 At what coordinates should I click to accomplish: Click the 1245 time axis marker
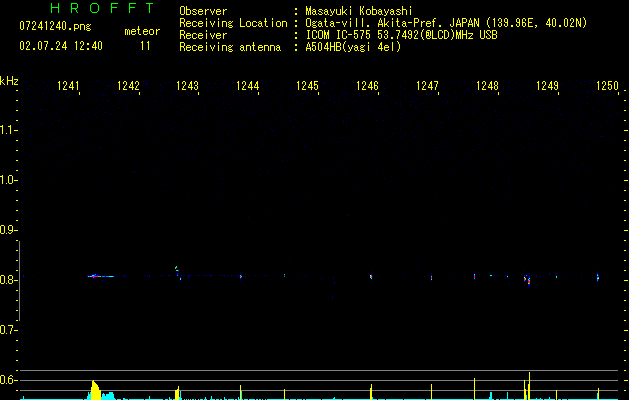[x=307, y=86]
